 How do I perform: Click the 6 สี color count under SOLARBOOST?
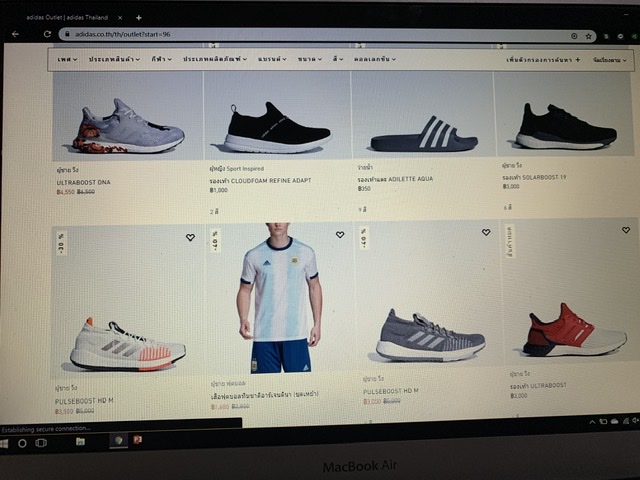pyautogui.click(x=507, y=208)
